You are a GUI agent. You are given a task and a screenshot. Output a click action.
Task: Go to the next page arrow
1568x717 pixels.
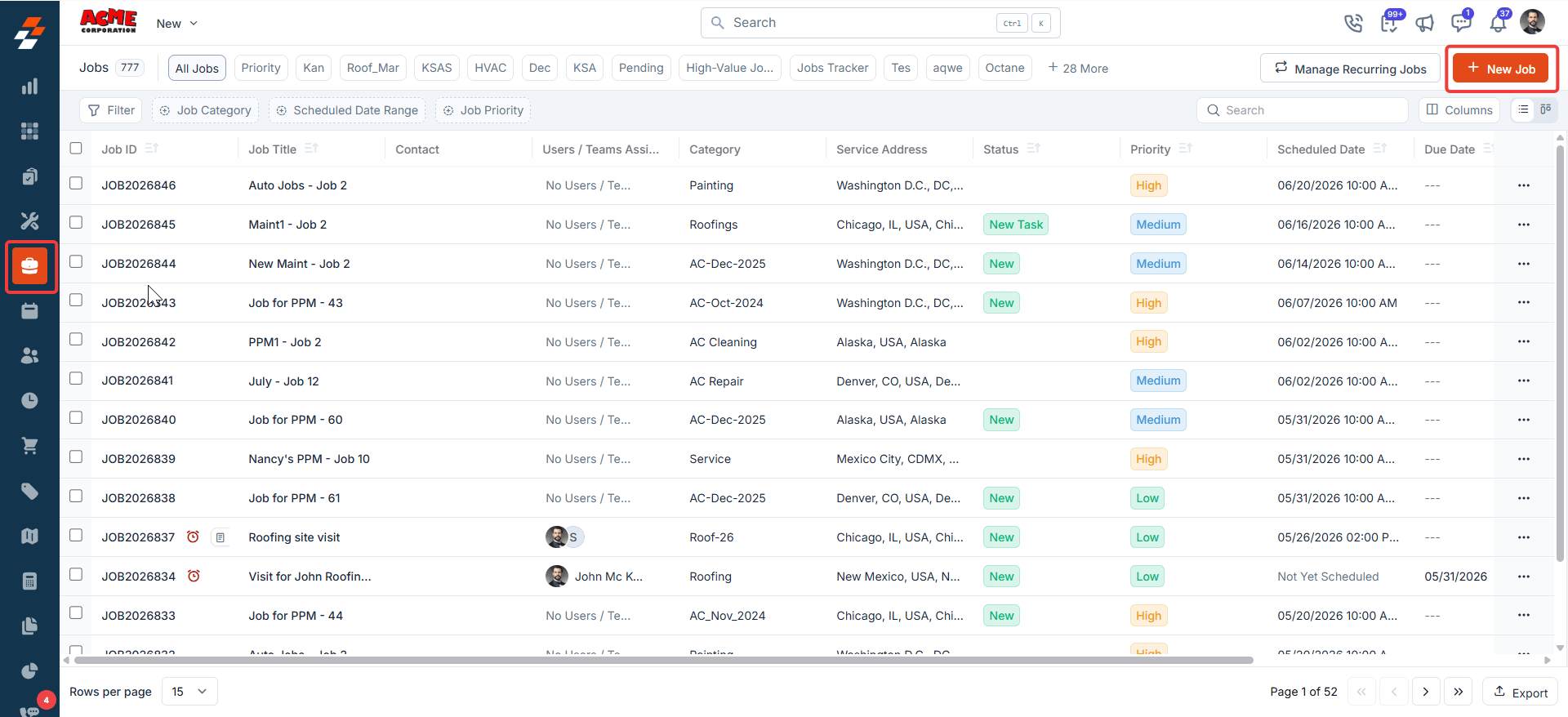(1426, 692)
